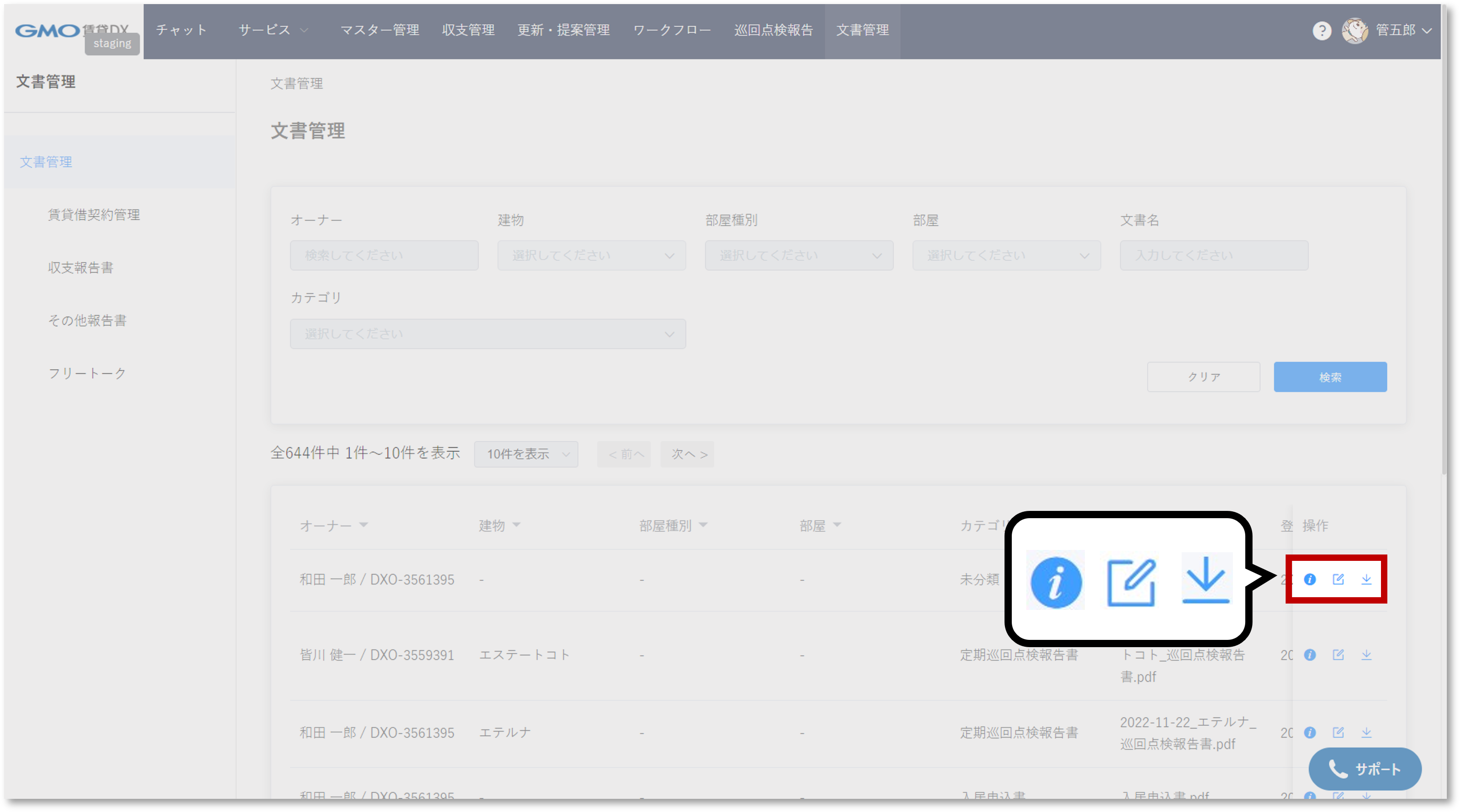Click download icon in first 和田 一郎 row

click(x=1366, y=579)
